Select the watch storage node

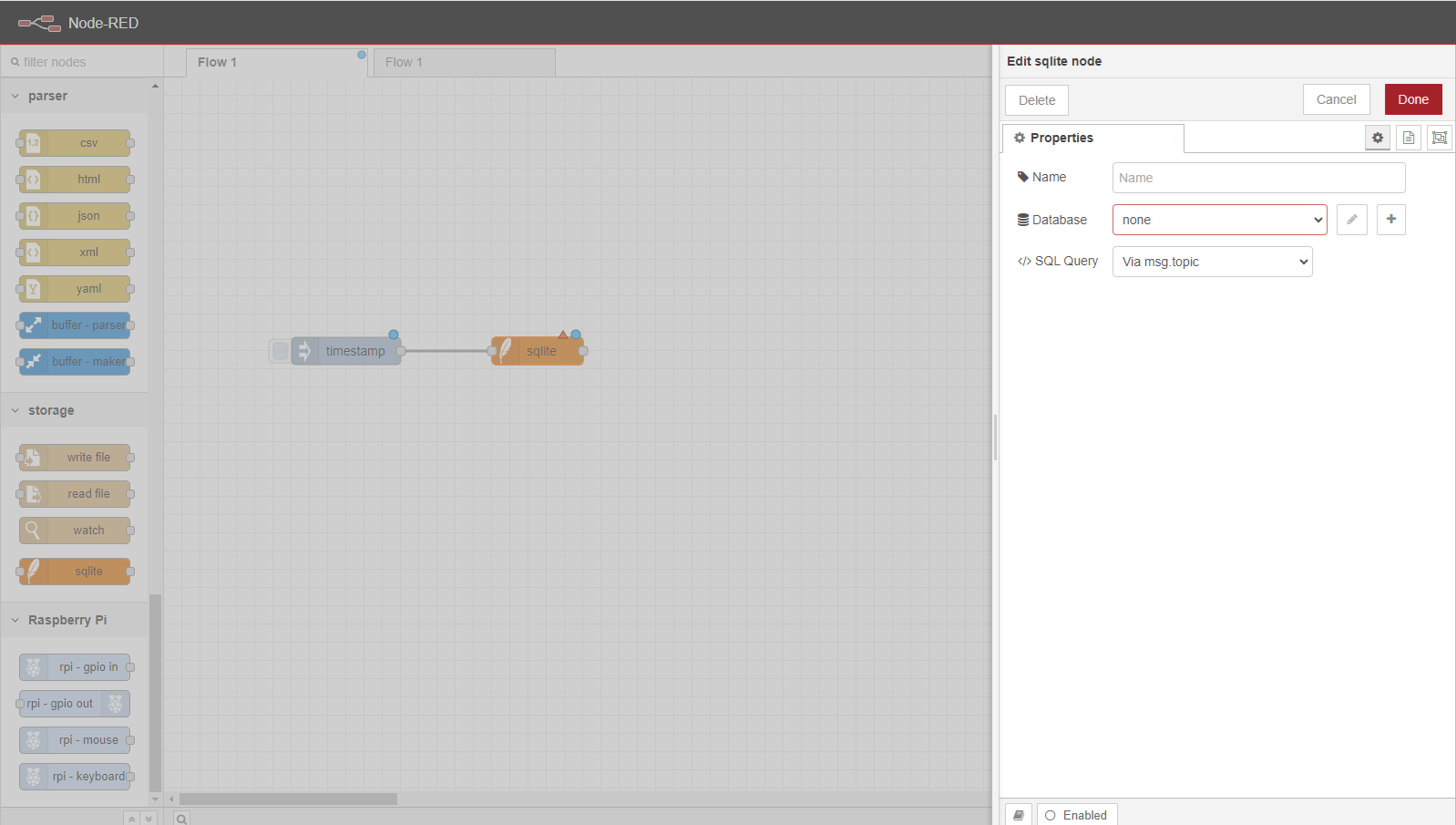click(x=75, y=531)
